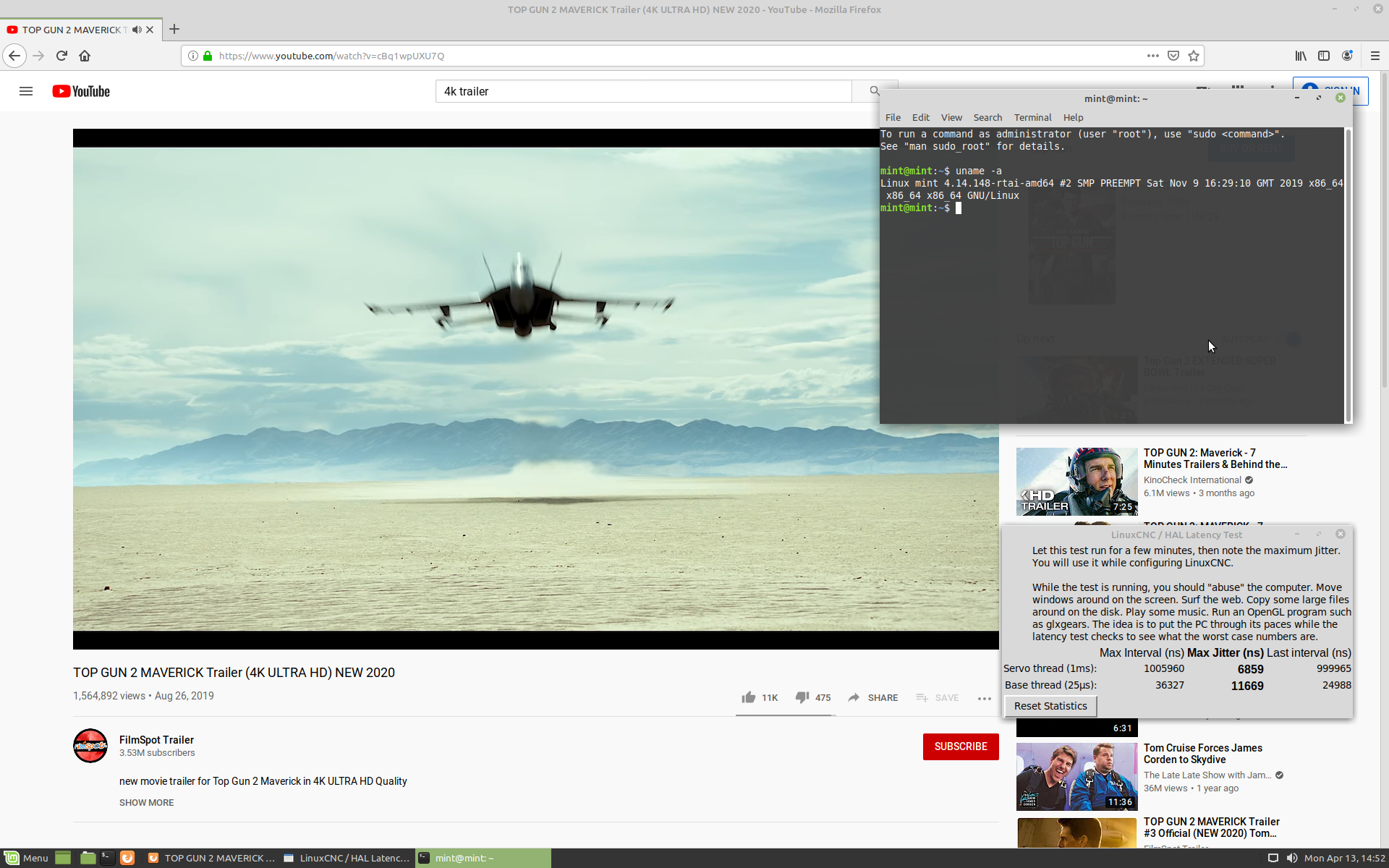Launch terminal from taskbar launcher

click(107, 858)
